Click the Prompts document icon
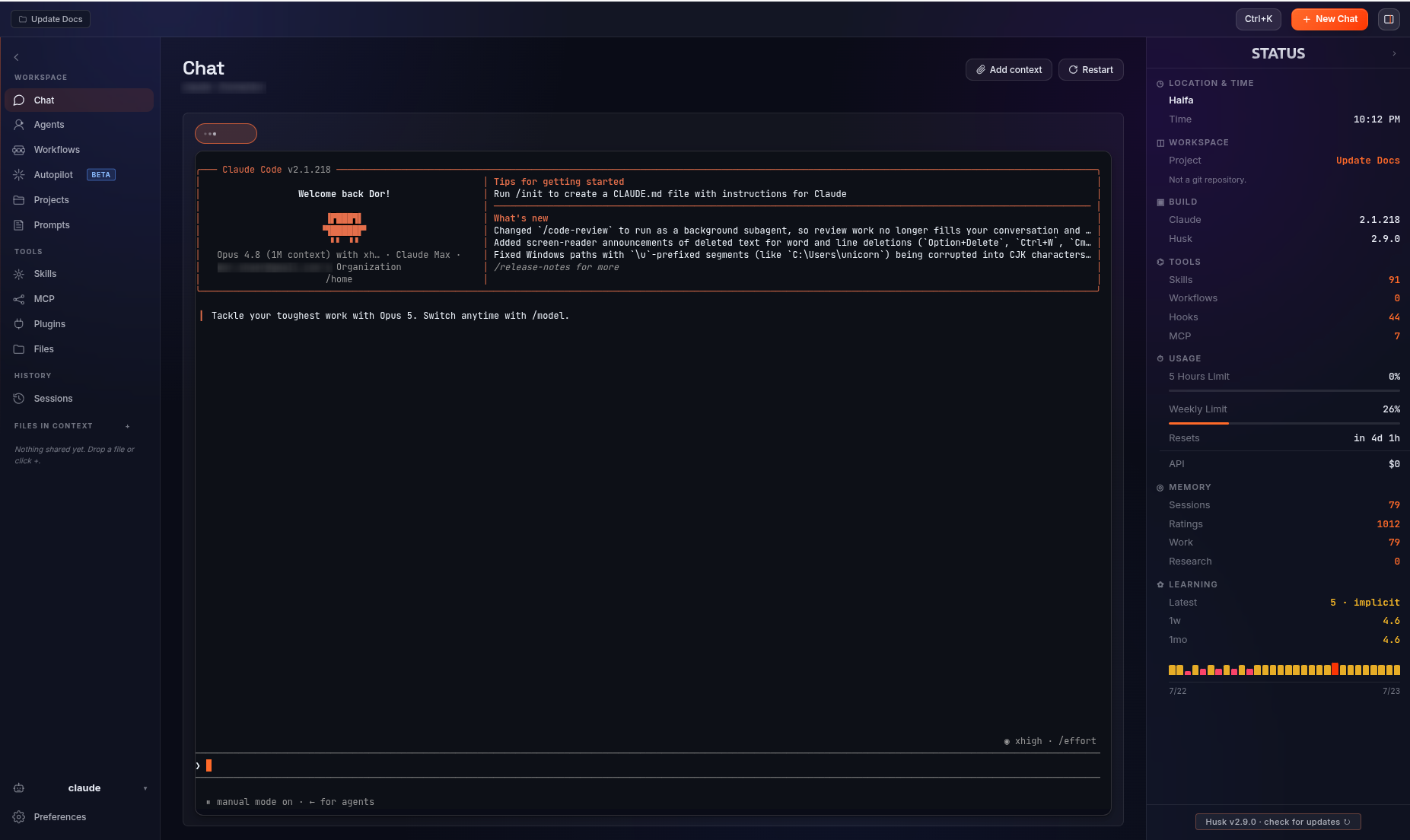This screenshot has height=840, width=1410. [x=19, y=225]
